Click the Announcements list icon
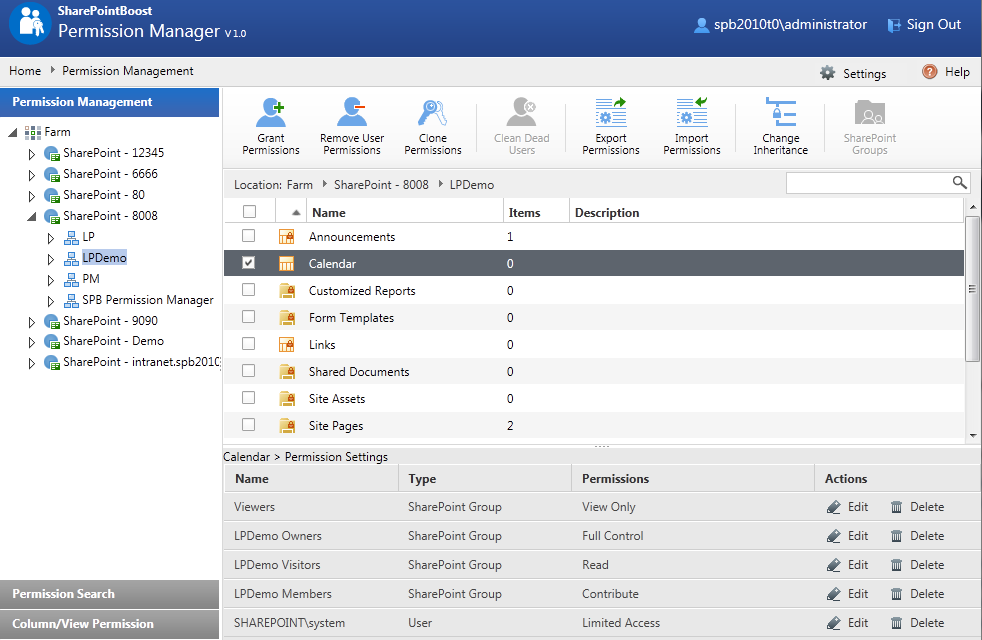Image resolution: width=982 pixels, height=640 pixels. pos(287,237)
